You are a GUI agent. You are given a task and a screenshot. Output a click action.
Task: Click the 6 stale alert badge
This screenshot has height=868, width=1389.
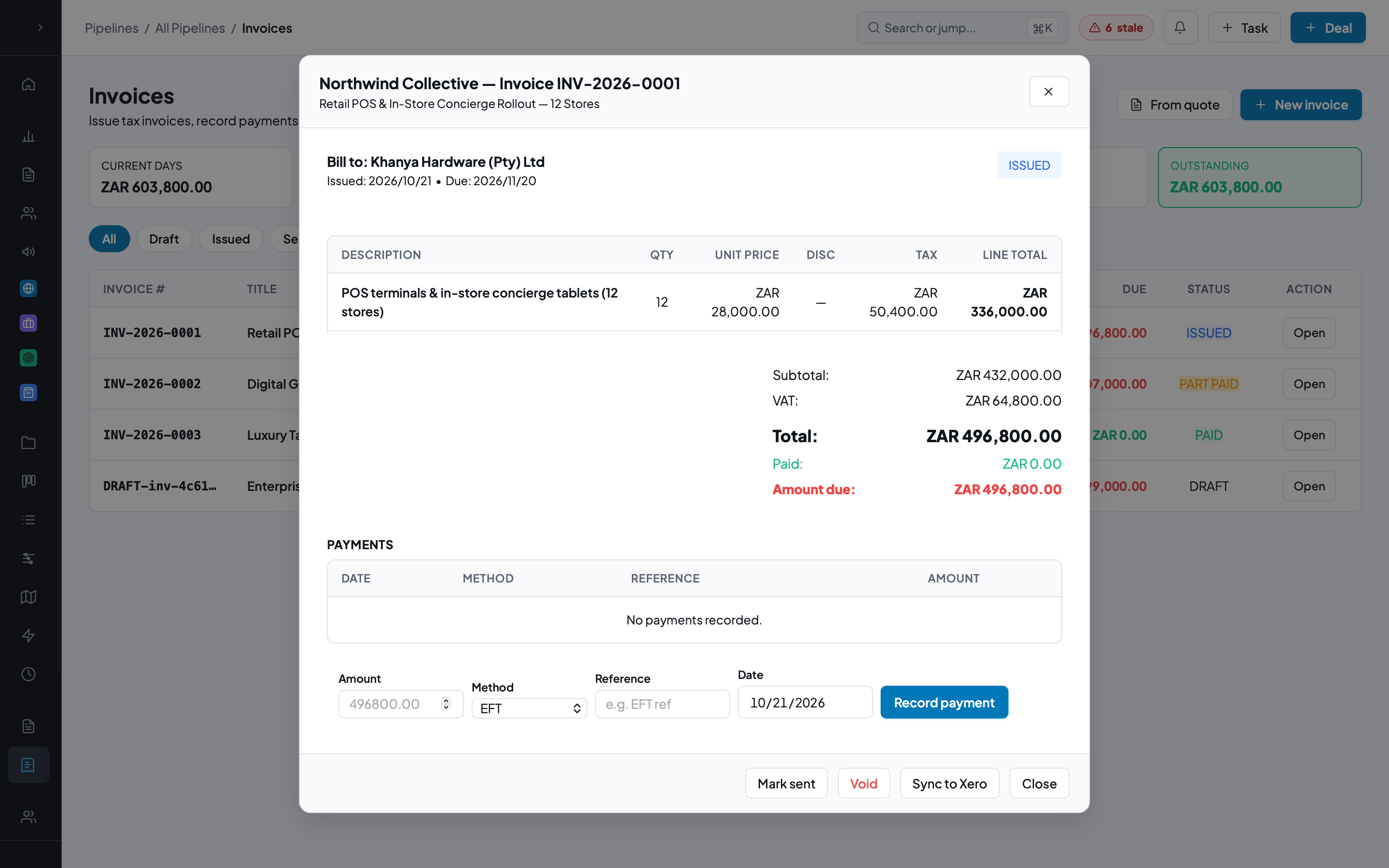pos(1116,27)
